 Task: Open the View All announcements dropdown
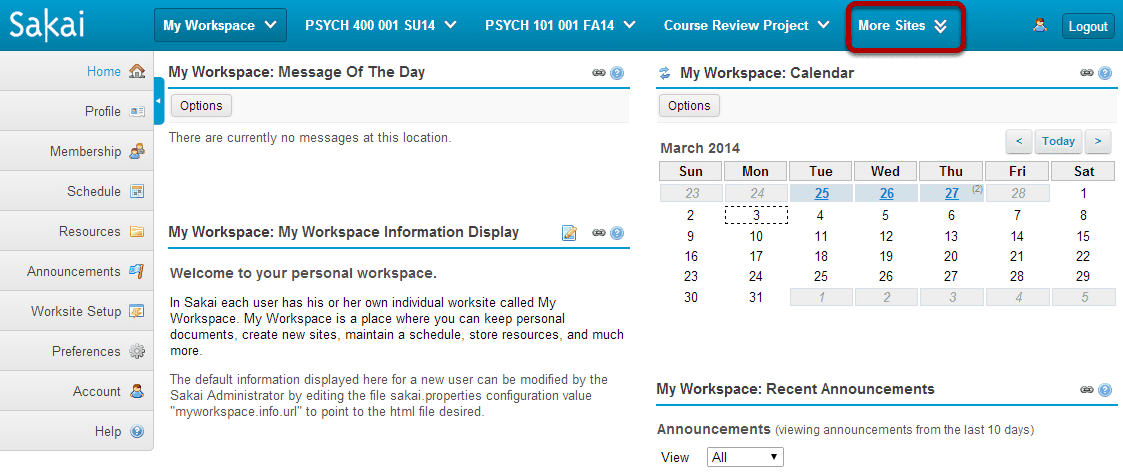click(745, 457)
